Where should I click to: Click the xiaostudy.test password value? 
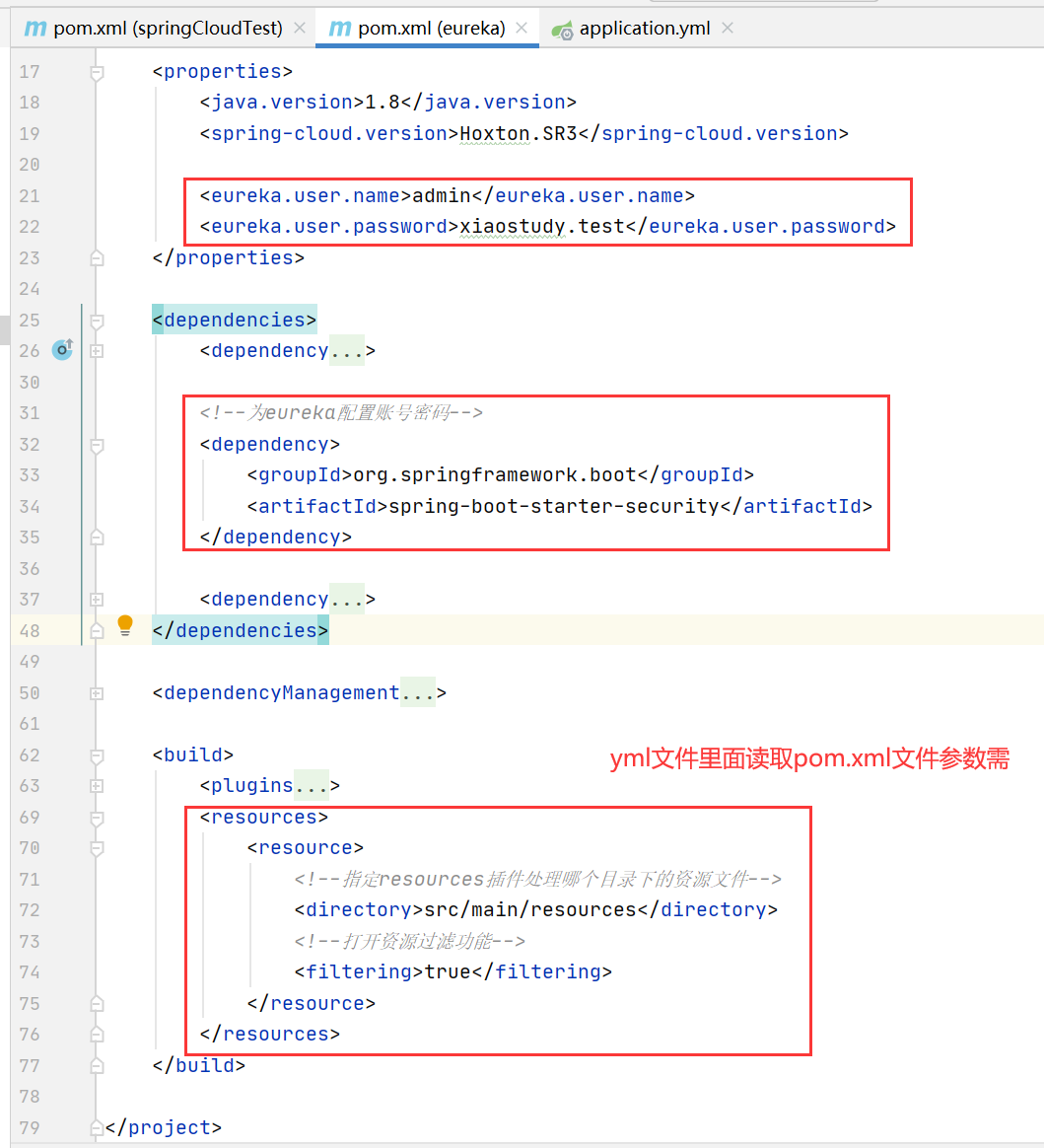click(x=542, y=227)
